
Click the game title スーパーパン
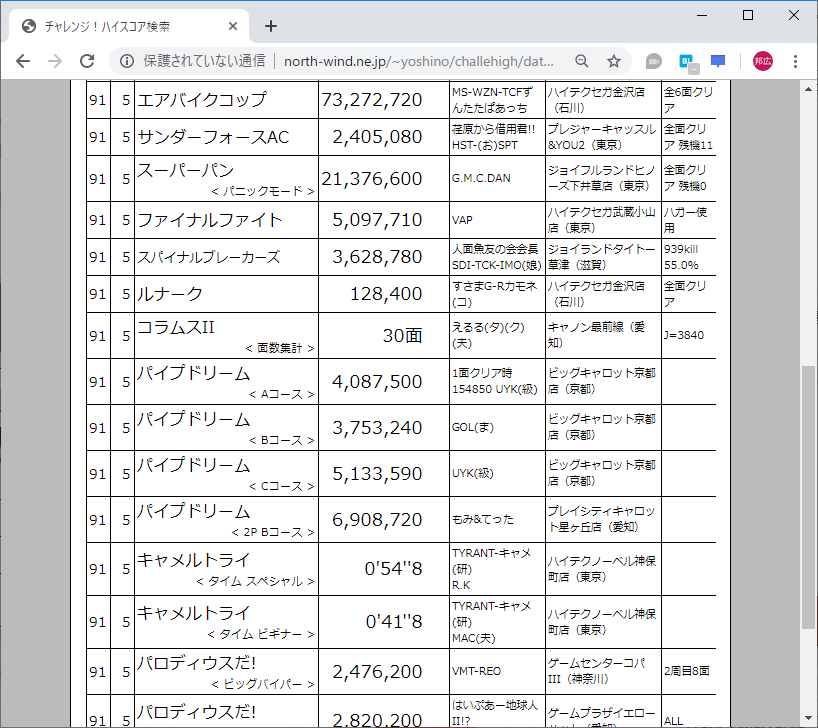point(185,170)
